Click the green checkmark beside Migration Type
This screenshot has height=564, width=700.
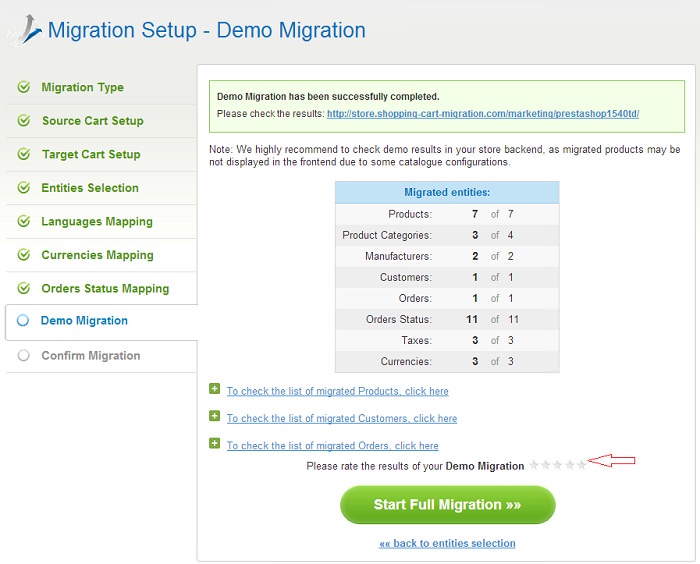pos(24,87)
